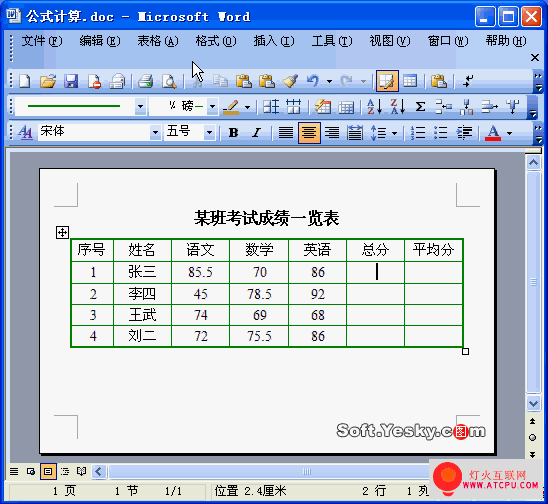This screenshot has width=548, height=504.
Task: Click the Format Painter brush icon
Action: (x=290, y=81)
